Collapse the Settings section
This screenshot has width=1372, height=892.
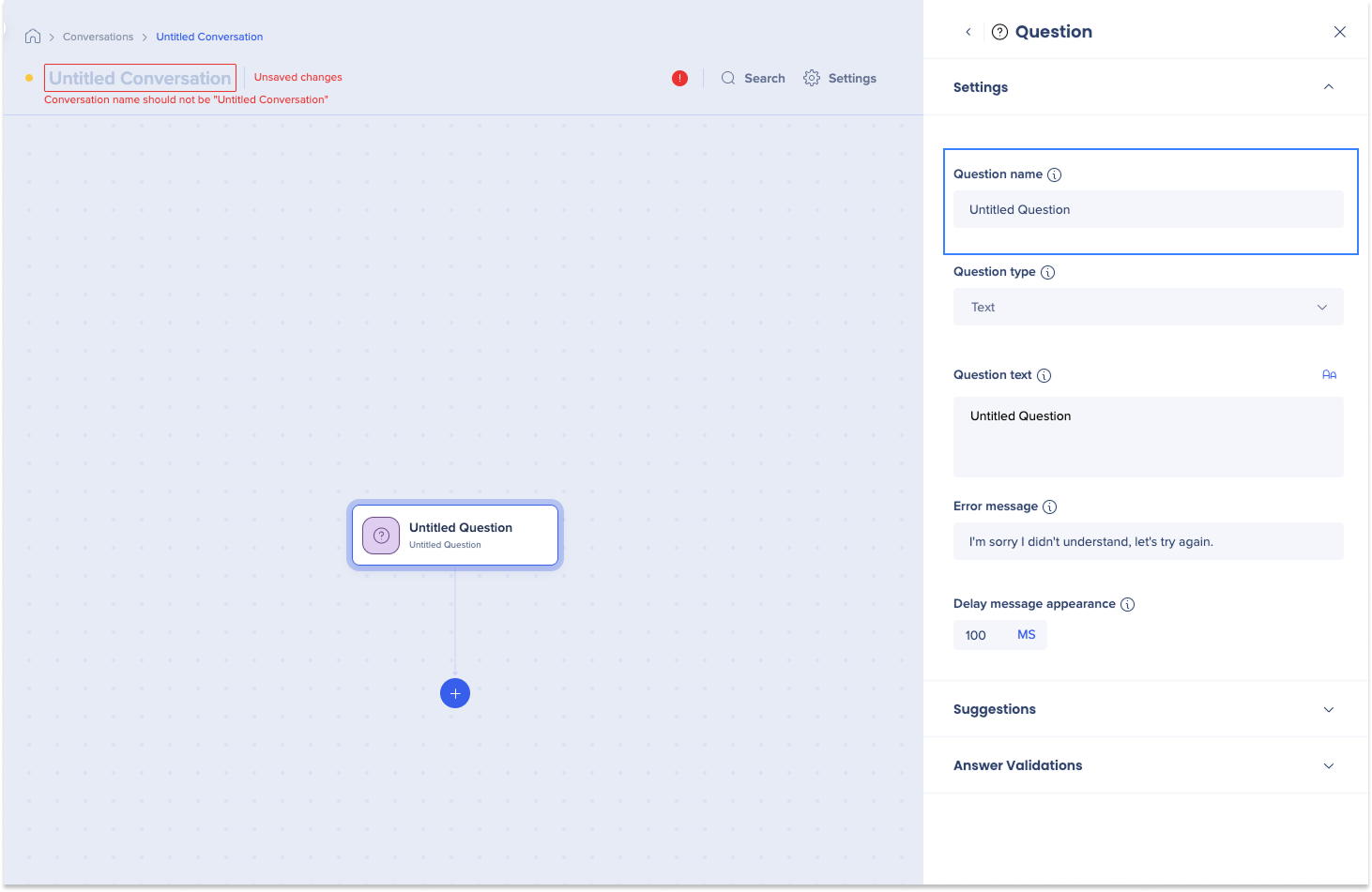(1328, 87)
